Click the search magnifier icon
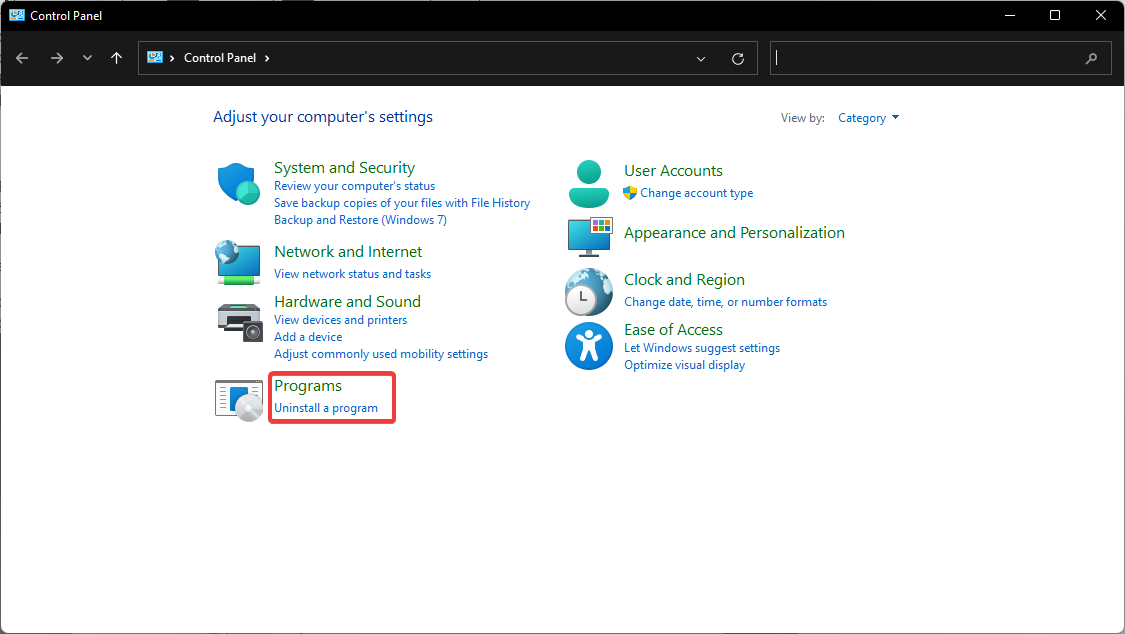The width and height of the screenshot is (1125, 634). click(1091, 58)
